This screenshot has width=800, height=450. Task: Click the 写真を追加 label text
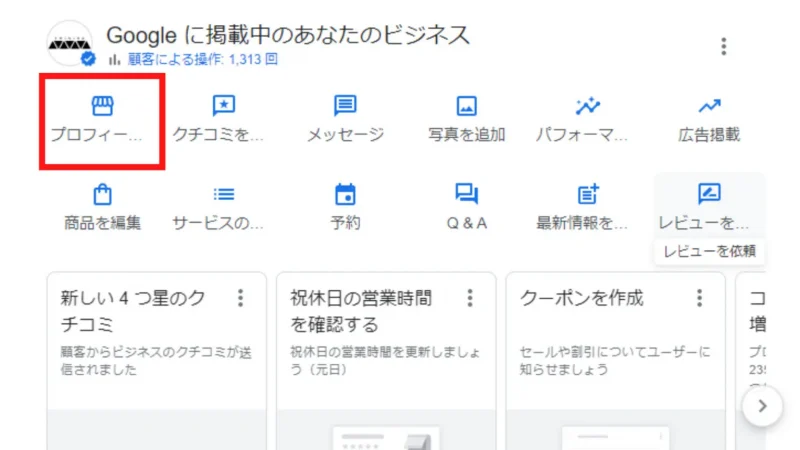[466, 135]
